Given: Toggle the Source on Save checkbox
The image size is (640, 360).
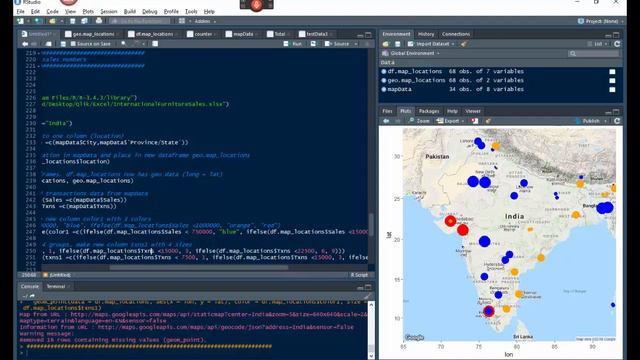Looking at the screenshot, I should [74, 44].
